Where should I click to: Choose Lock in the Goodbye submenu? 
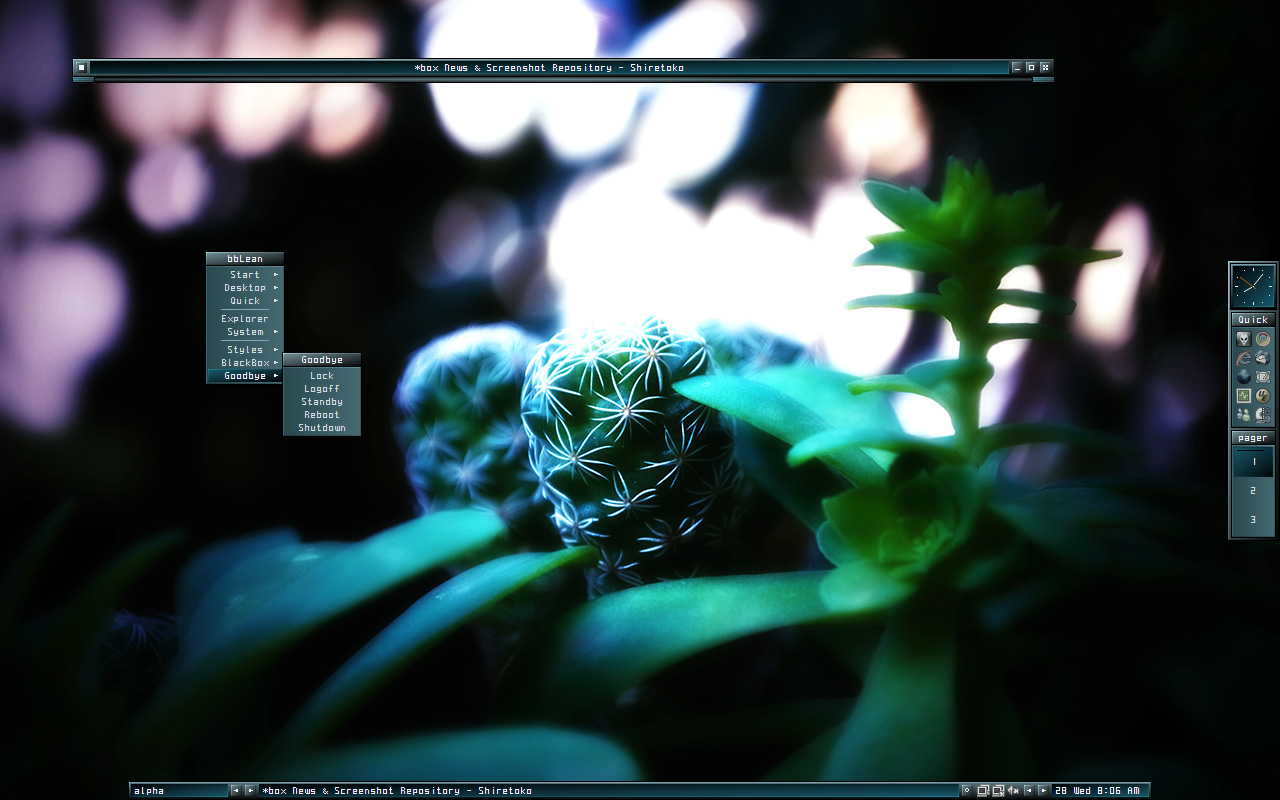click(322, 376)
